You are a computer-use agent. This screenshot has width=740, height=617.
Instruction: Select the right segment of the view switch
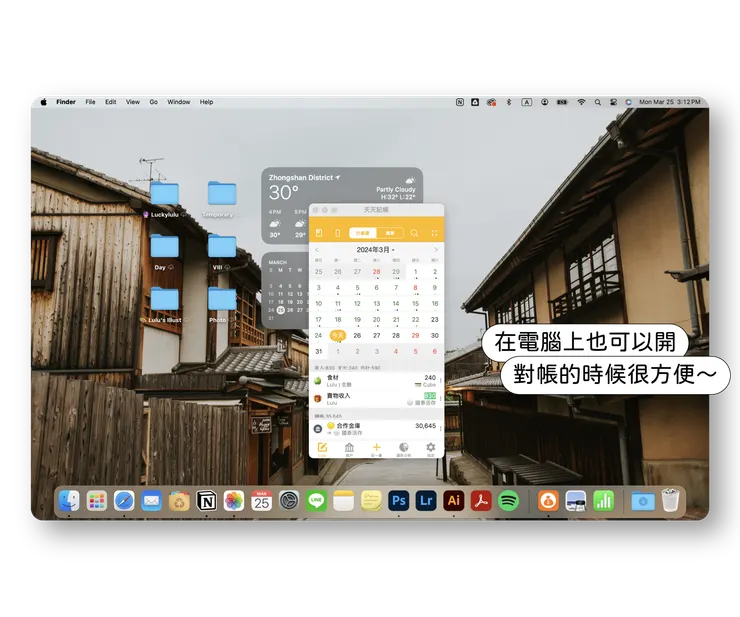[390, 233]
